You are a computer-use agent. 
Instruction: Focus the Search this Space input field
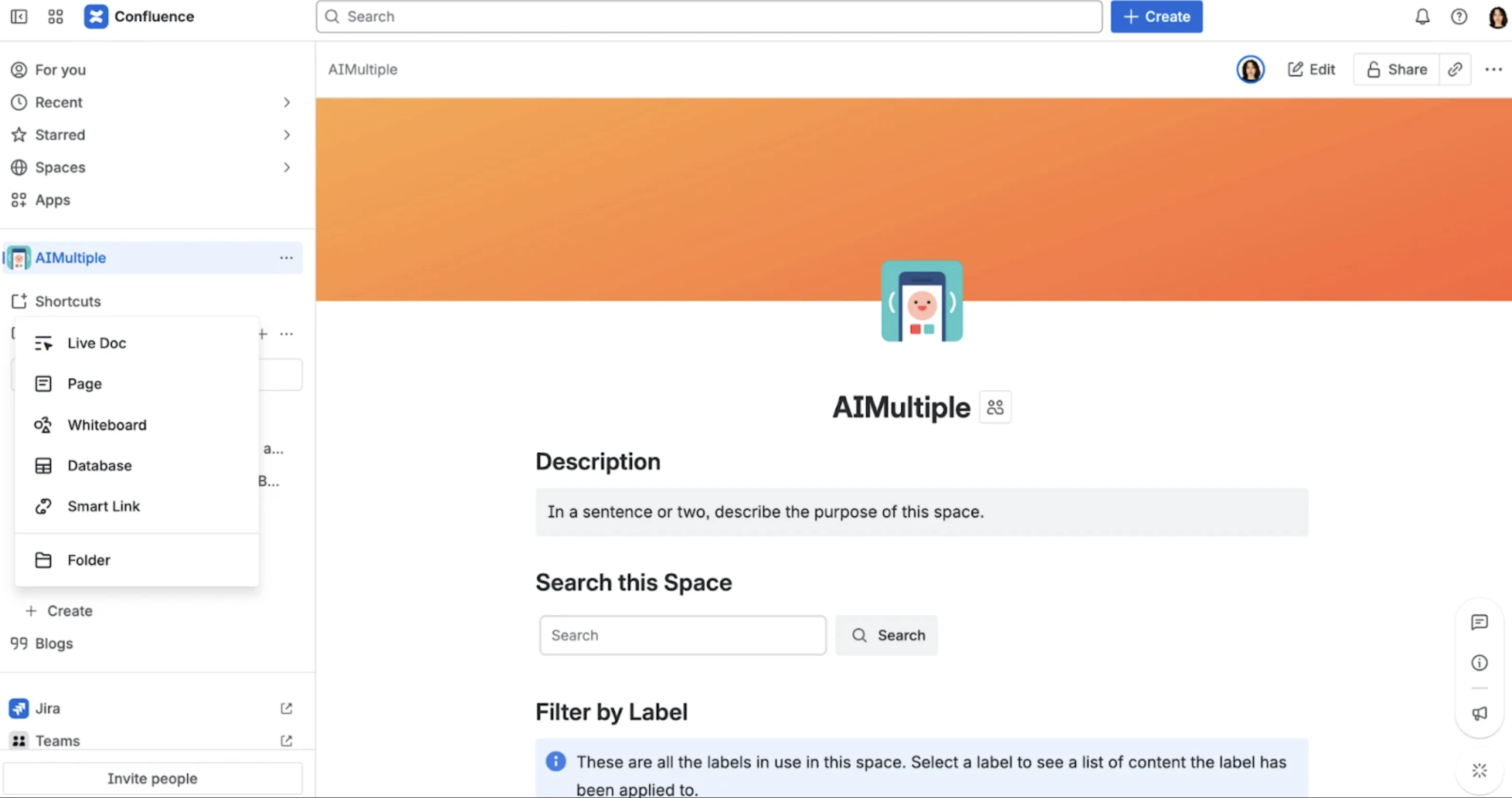pos(683,636)
